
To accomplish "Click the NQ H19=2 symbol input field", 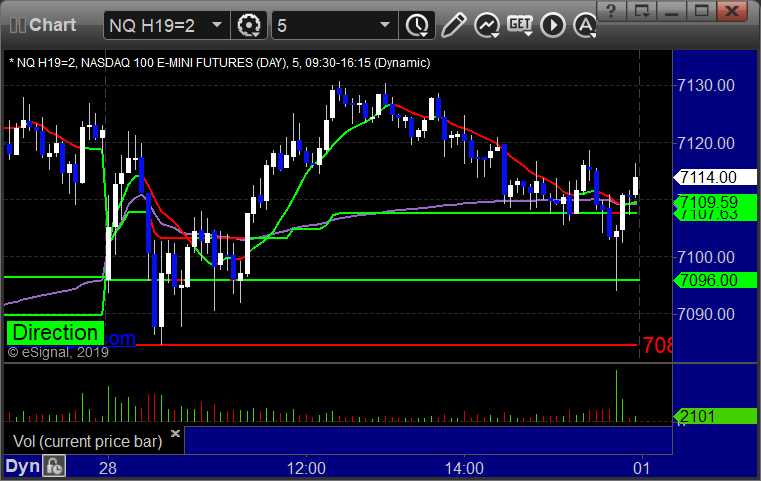I will [166, 25].
